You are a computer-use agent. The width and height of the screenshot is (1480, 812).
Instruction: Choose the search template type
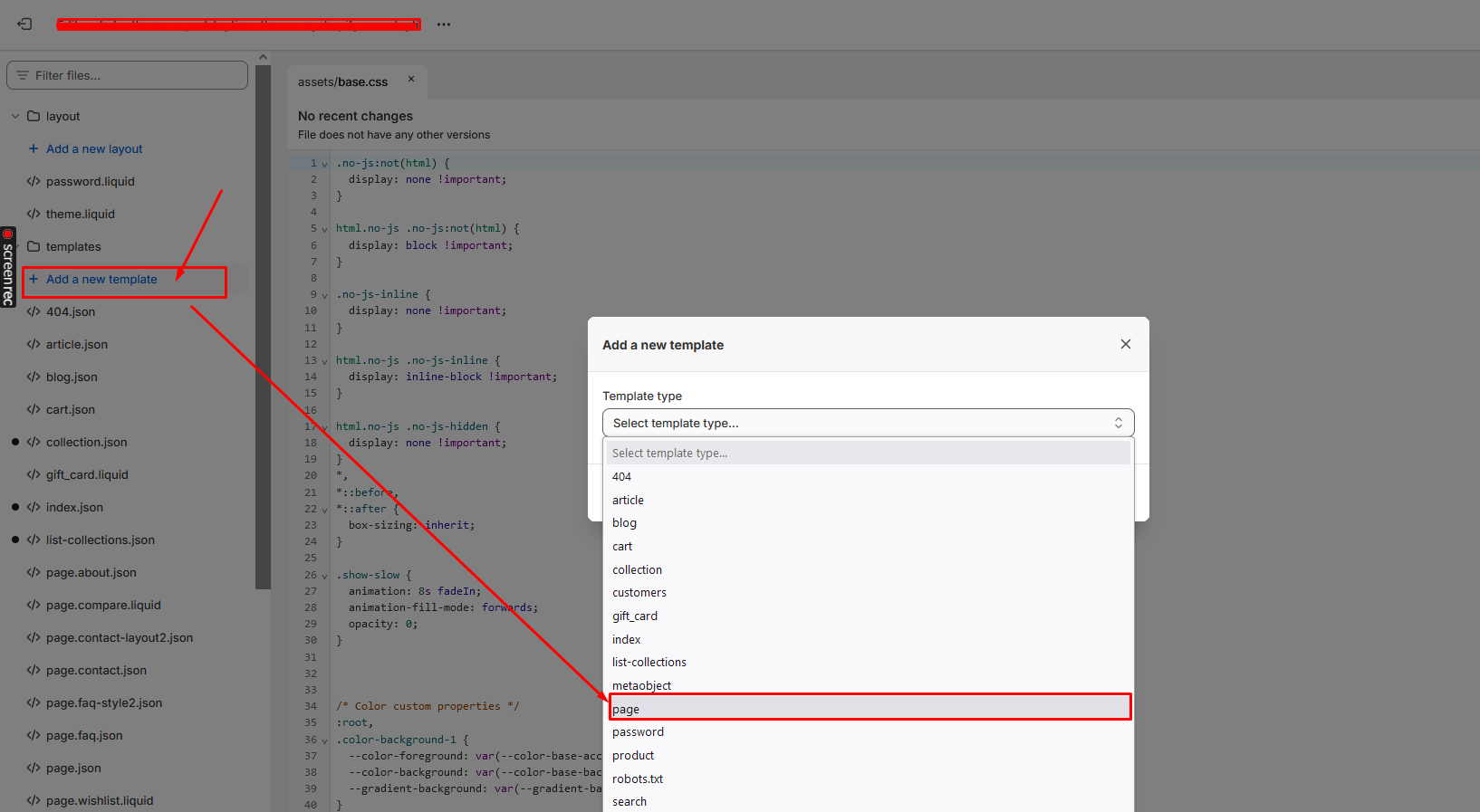[x=869, y=801]
